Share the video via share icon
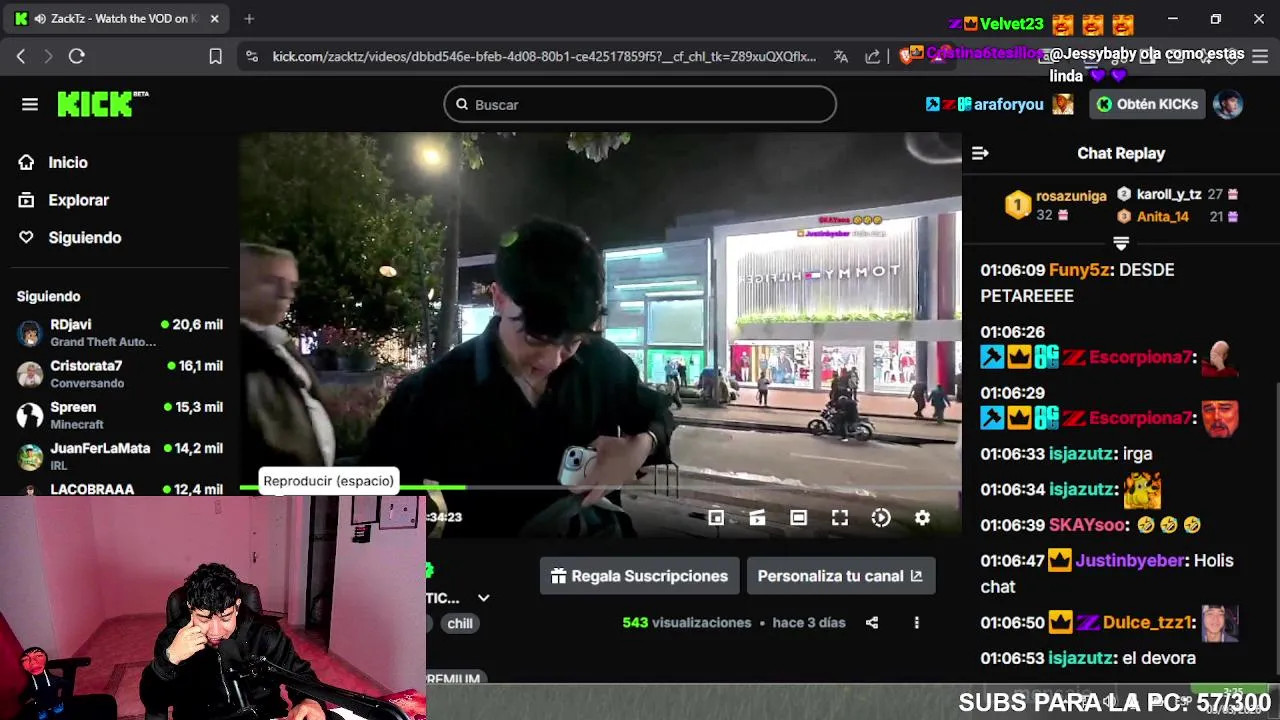 tap(872, 622)
